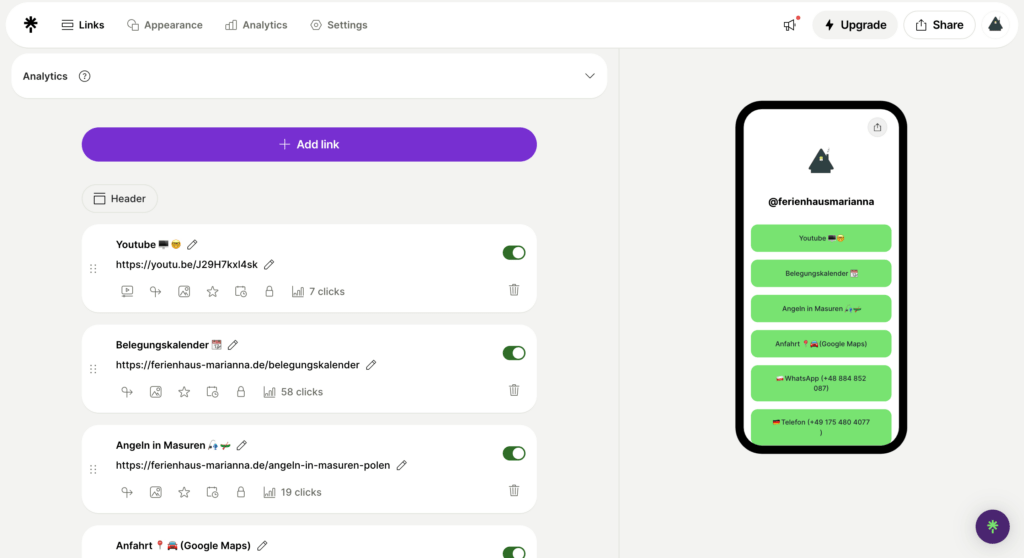This screenshot has width=1024, height=558.
Task: Edit the Angeln in Masuren title
Action: [242, 446]
